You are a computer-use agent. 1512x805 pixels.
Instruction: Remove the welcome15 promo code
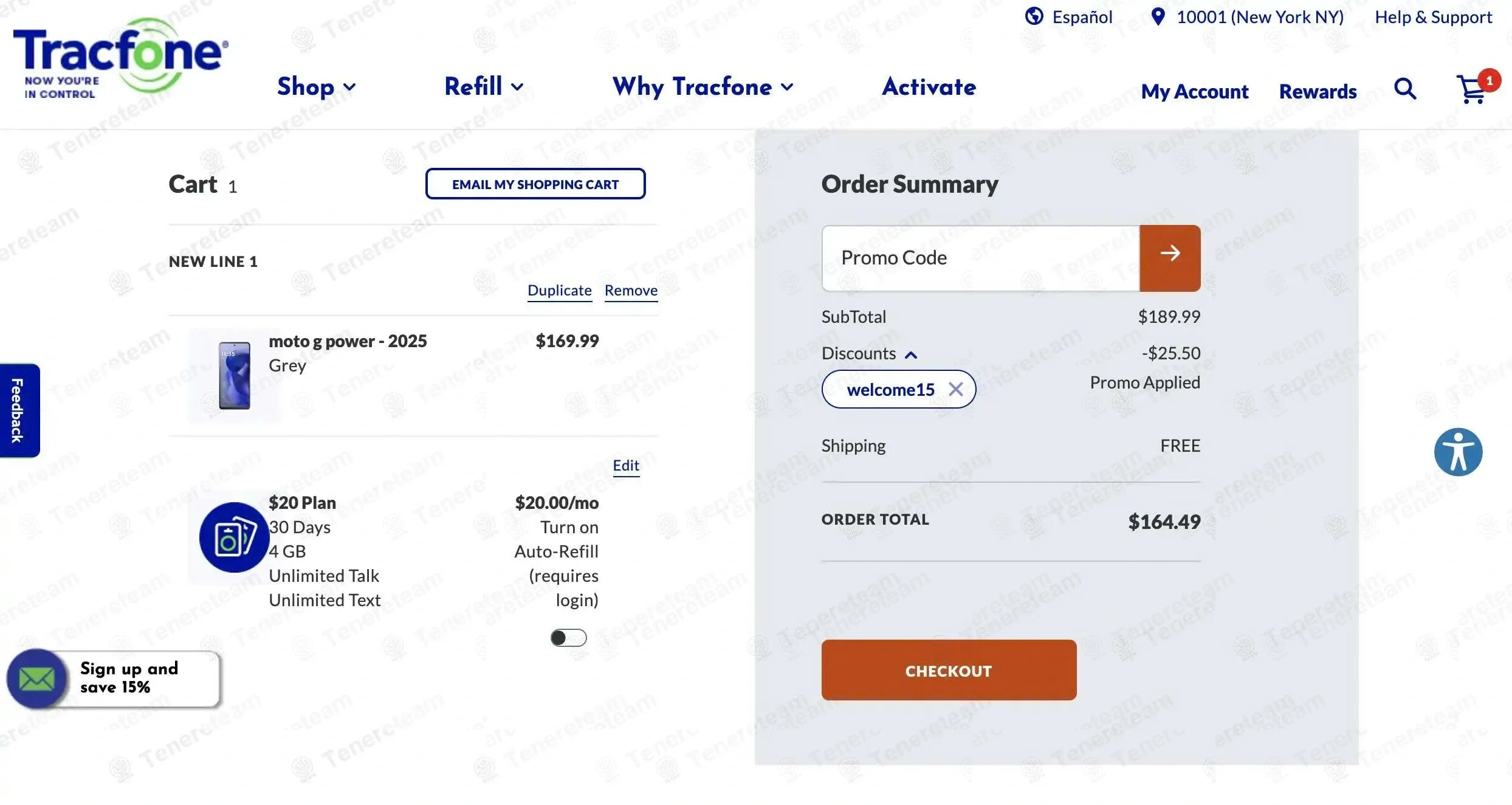[955, 389]
